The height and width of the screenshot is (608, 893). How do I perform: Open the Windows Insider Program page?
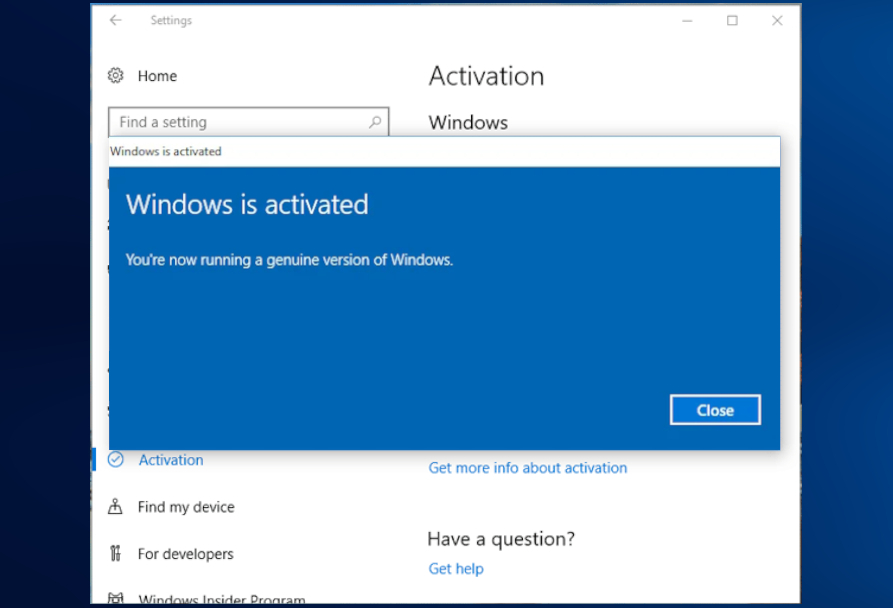click(221, 597)
